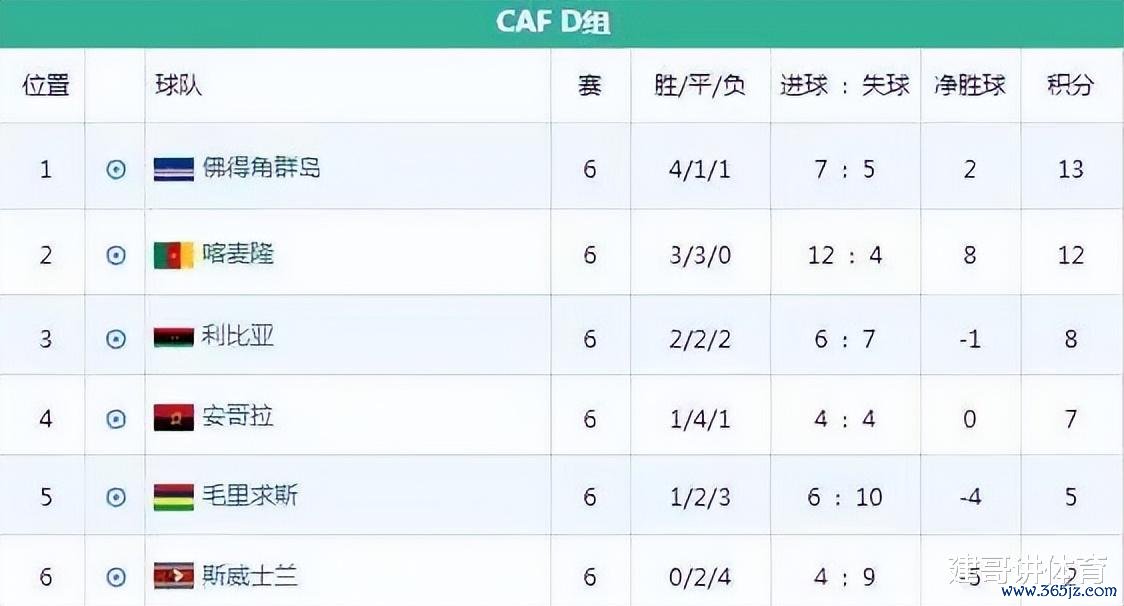This screenshot has width=1124, height=606.
Task: Click the 13 points cell for 佛得角群岛
Action: click(1070, 168)
